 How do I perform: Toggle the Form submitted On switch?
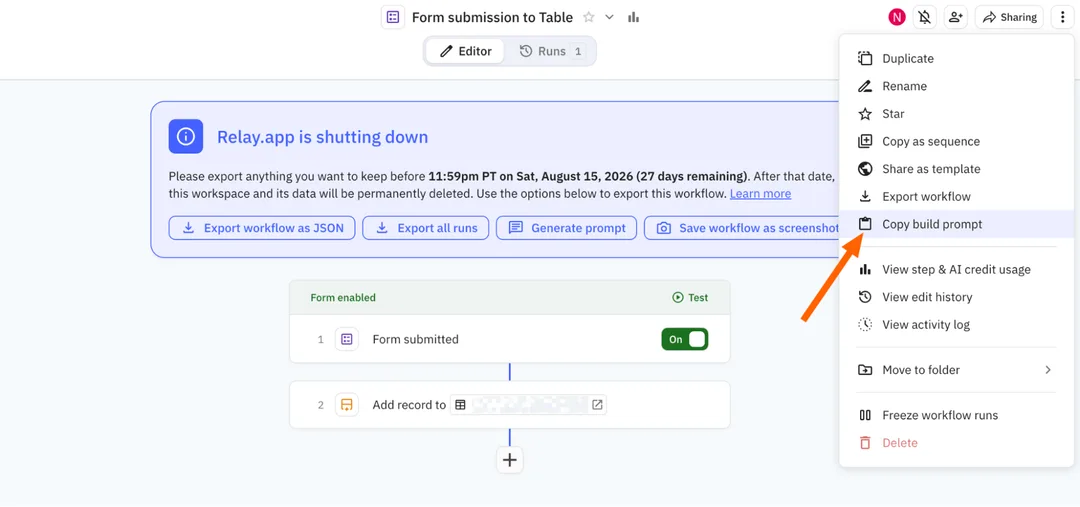coord(685,339)
